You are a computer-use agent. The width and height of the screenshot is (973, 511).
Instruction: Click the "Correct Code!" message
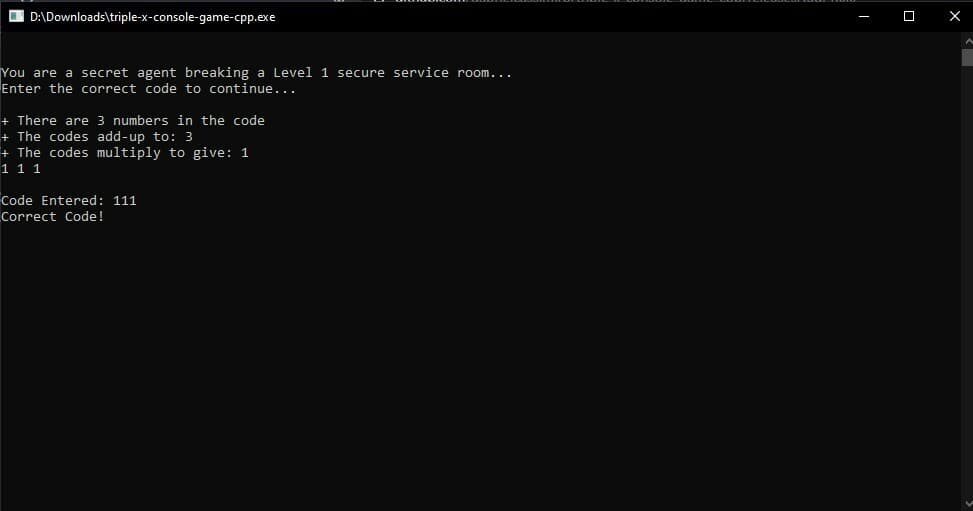pos(53,217)
